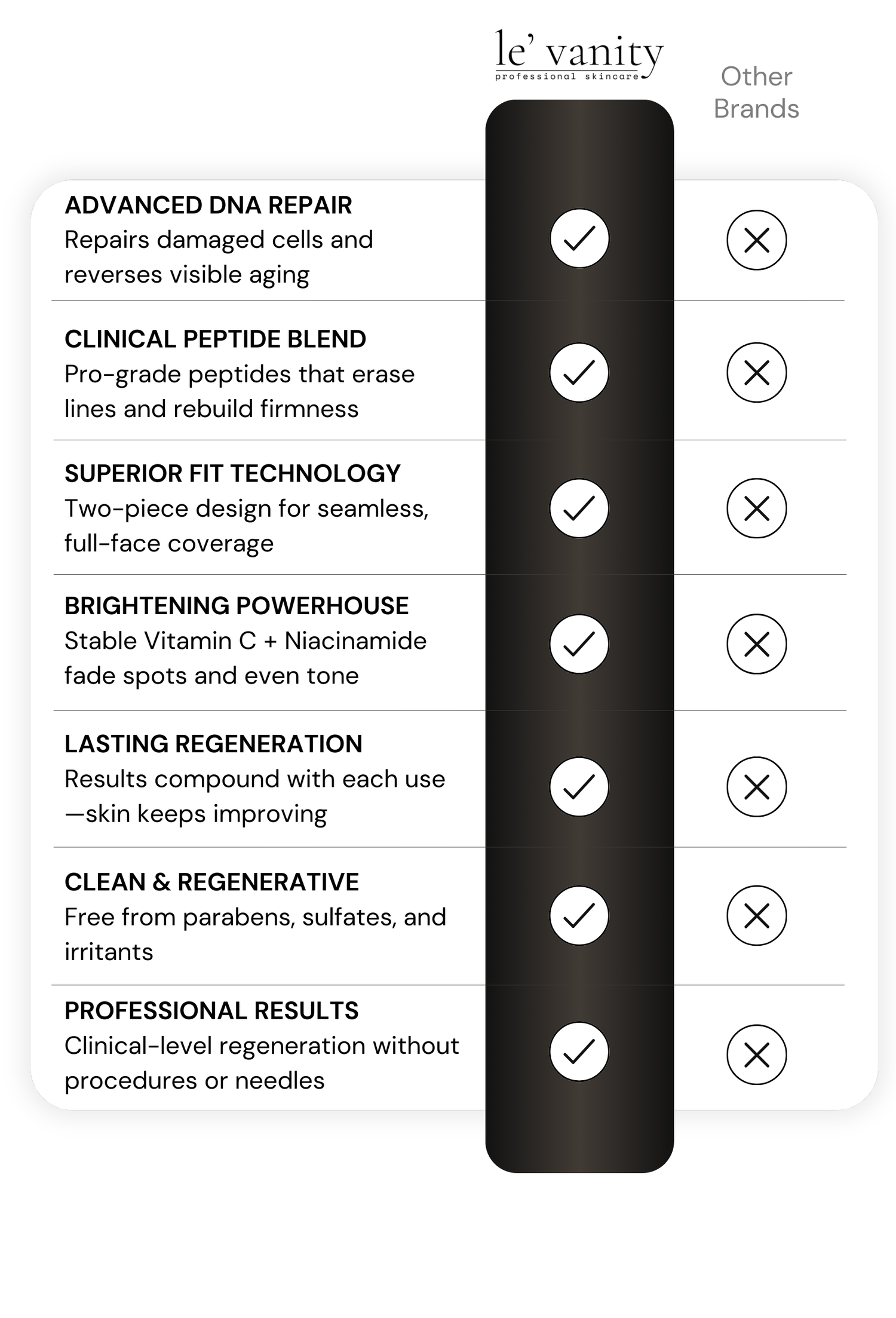Image resolution: width=896 pixels, height=1318 pixels.
Task: Click the Other Brands column header
Action: pyautogui.click(x=756, y=93)
